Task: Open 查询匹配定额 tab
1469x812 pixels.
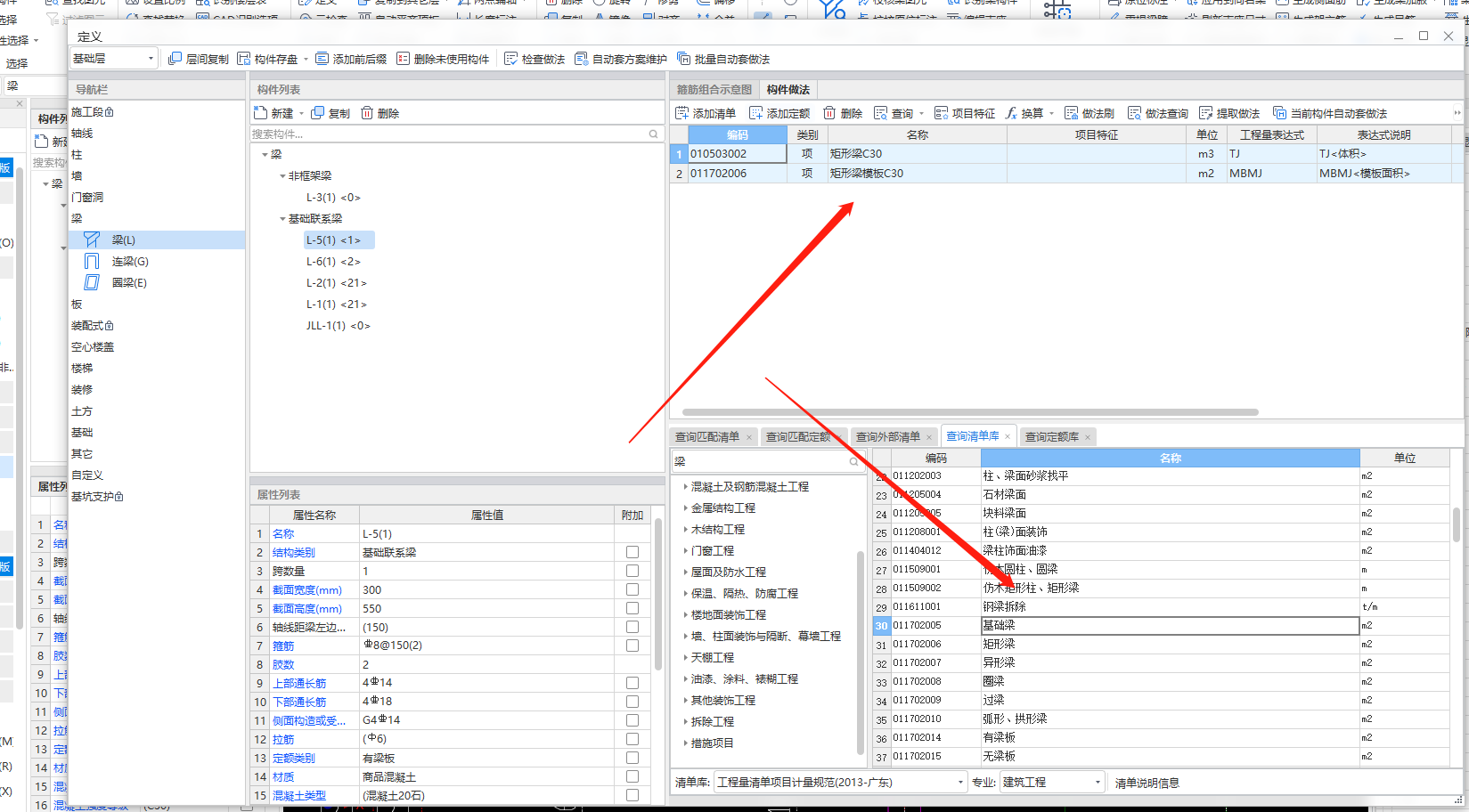Action: pyautogui.click(x=798, y=437)
